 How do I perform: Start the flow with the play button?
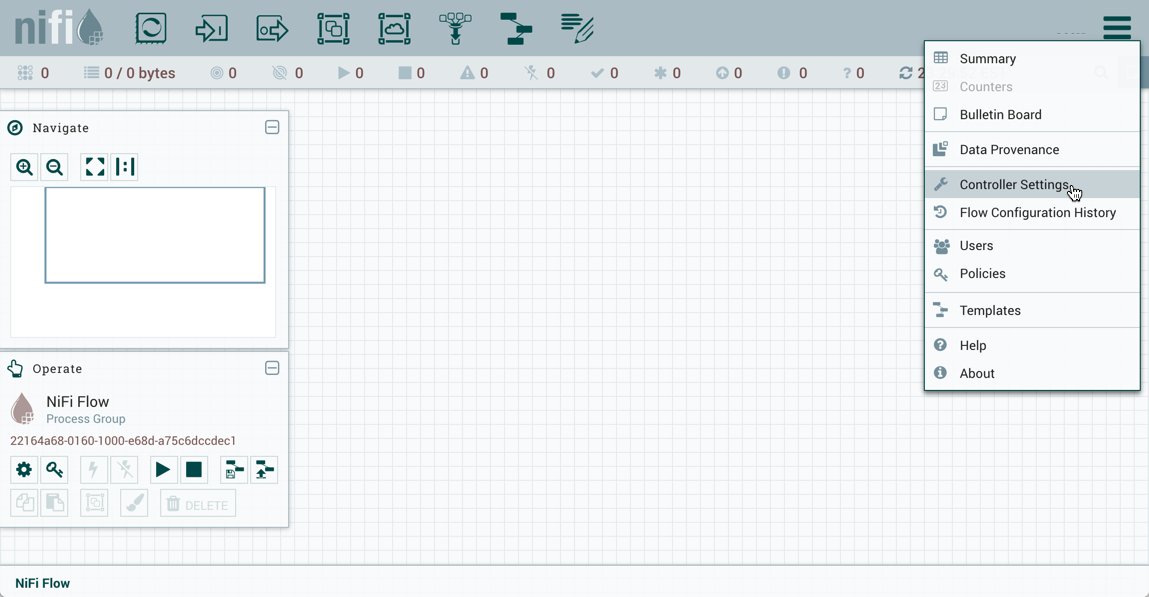click(x=162, y=470)
